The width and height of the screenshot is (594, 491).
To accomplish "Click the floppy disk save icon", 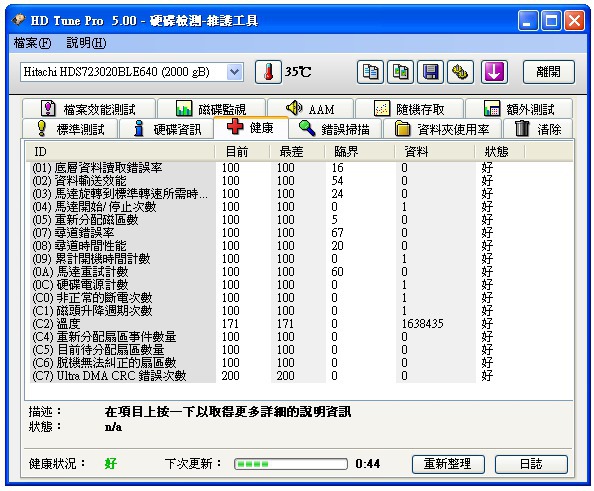I will 430,72.
